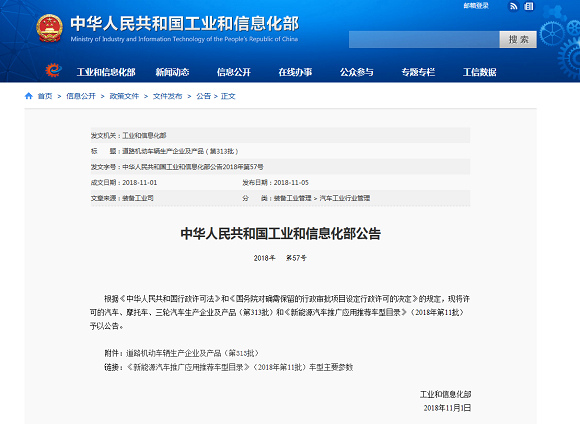580x424 pixels.
Task: Click the document number 2018年第57号 row
Action: coord(280,167)
